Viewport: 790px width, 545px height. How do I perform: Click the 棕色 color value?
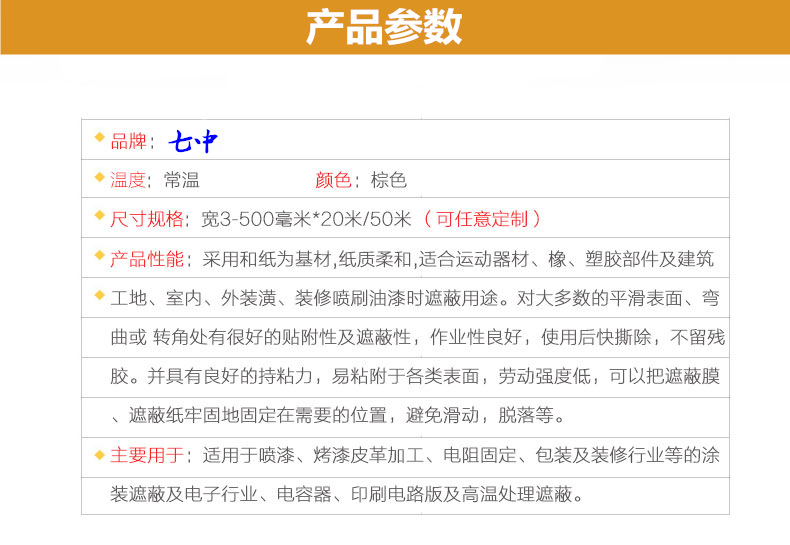click(388, 180)
